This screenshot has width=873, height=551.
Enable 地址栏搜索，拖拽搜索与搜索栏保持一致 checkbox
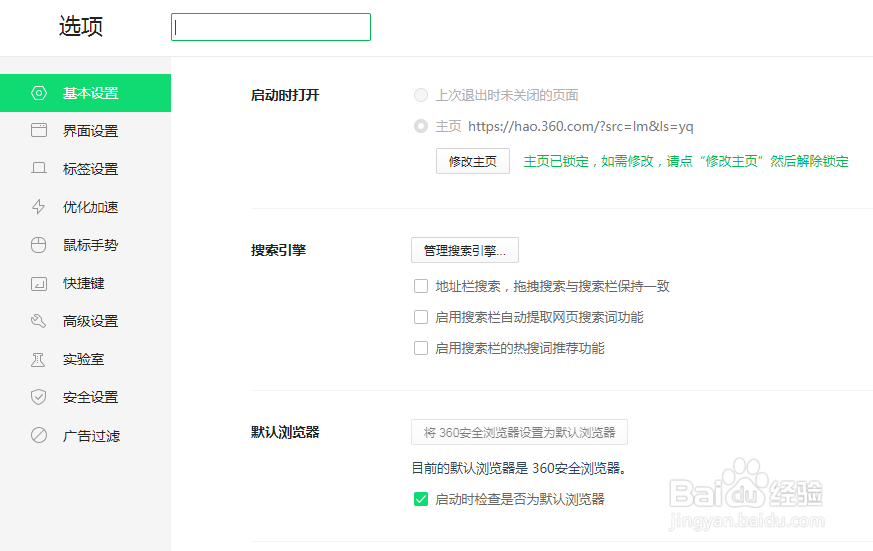(421, 286)
